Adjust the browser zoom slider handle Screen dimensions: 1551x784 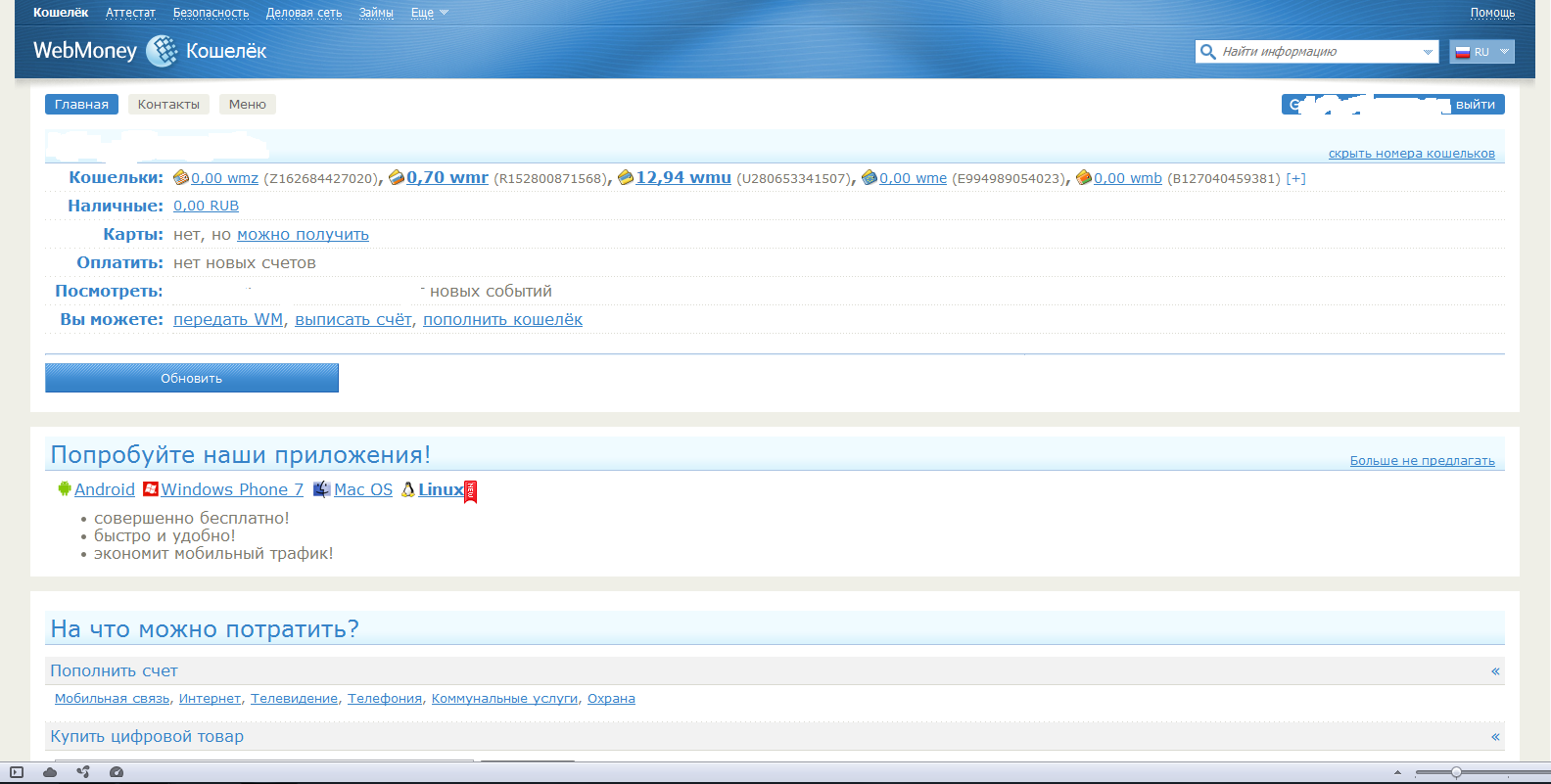[x=1456, y=773]
